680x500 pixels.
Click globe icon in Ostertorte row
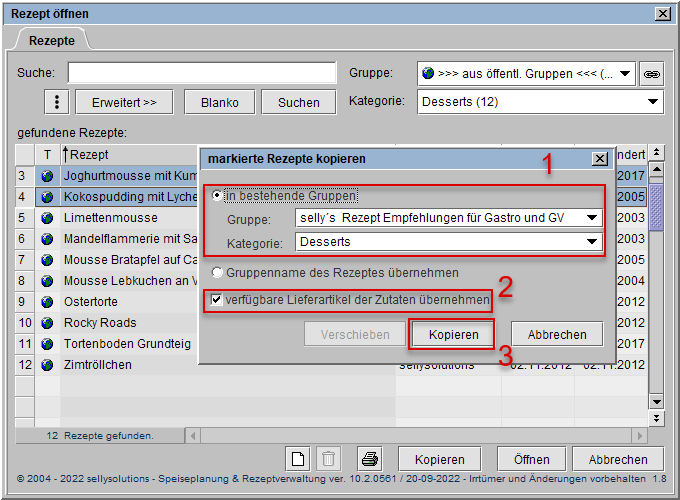click(47, 302)
